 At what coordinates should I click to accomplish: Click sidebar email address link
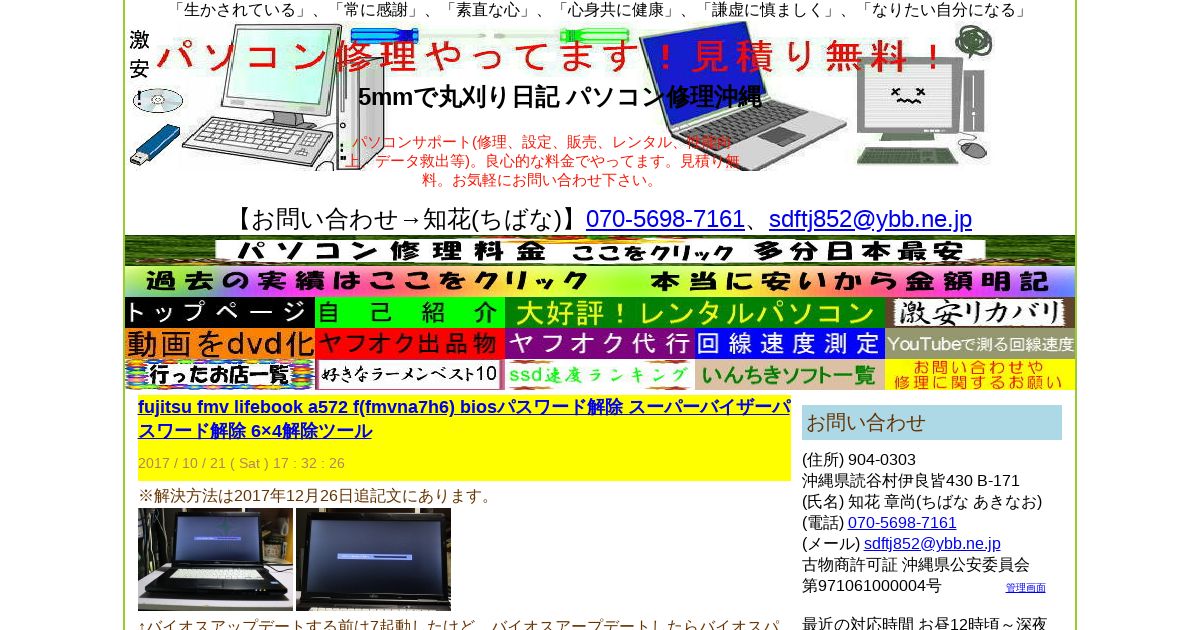point(932,544)
